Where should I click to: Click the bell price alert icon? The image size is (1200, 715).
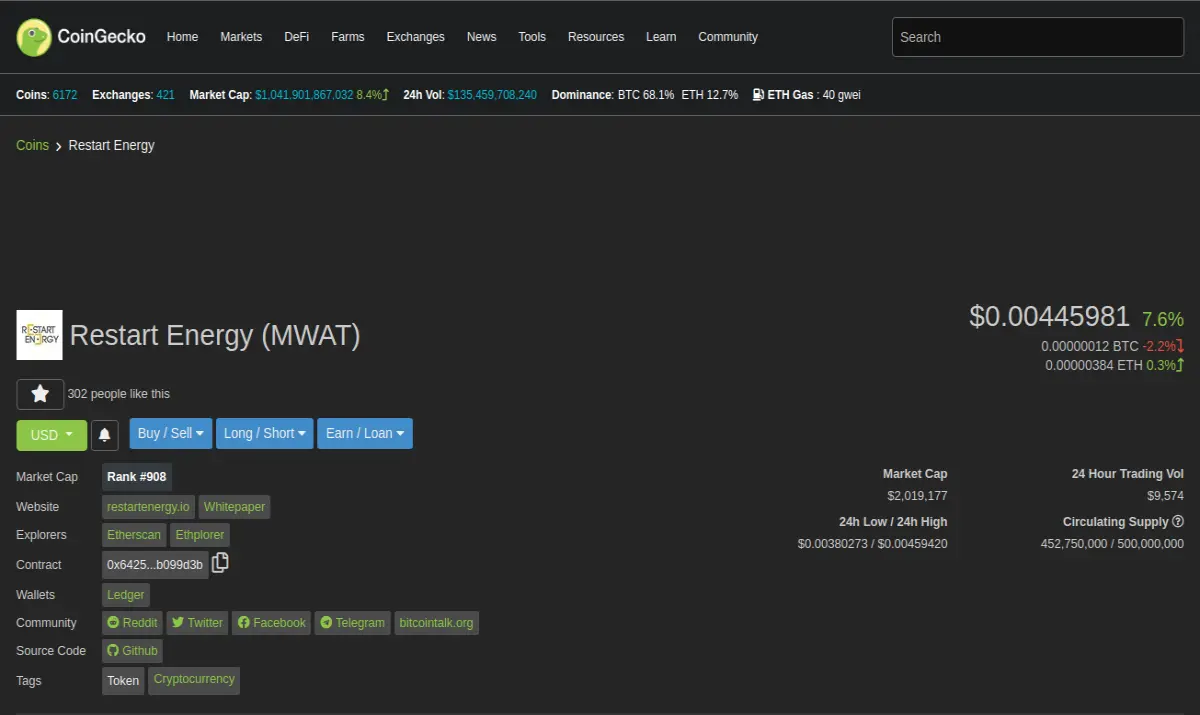[105, 435]
